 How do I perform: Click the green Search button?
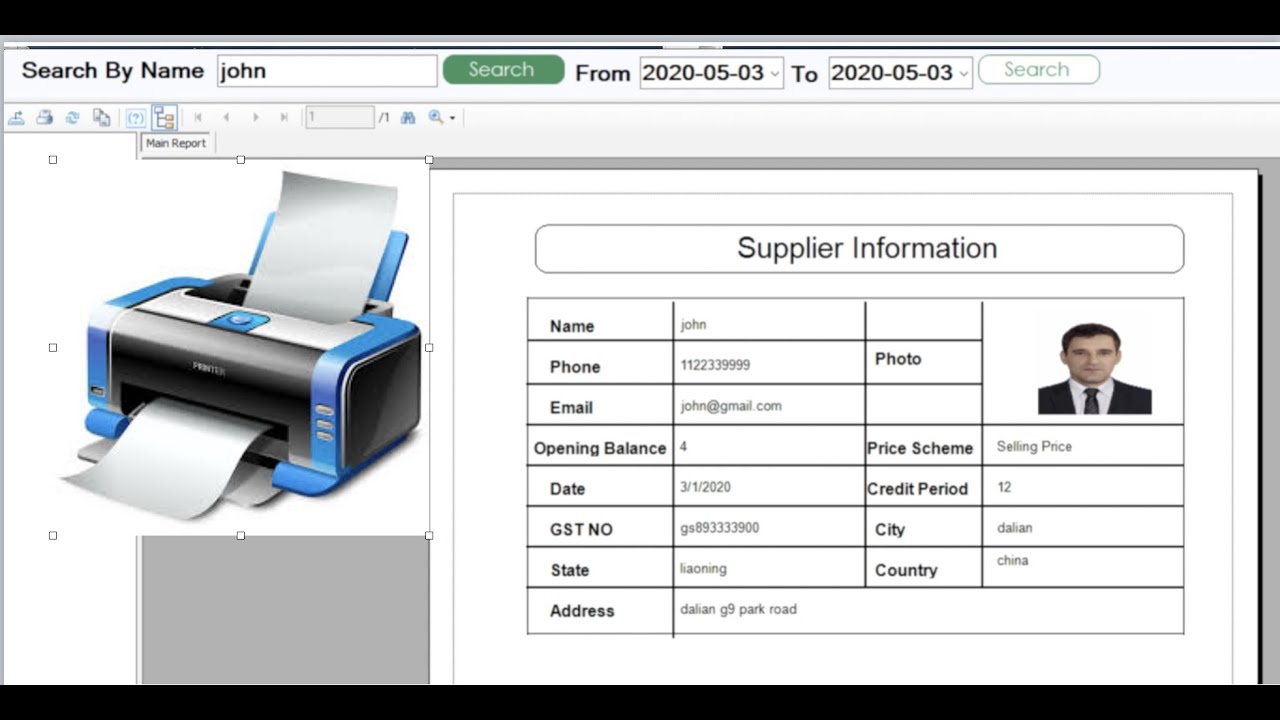(x=503, y=69)
